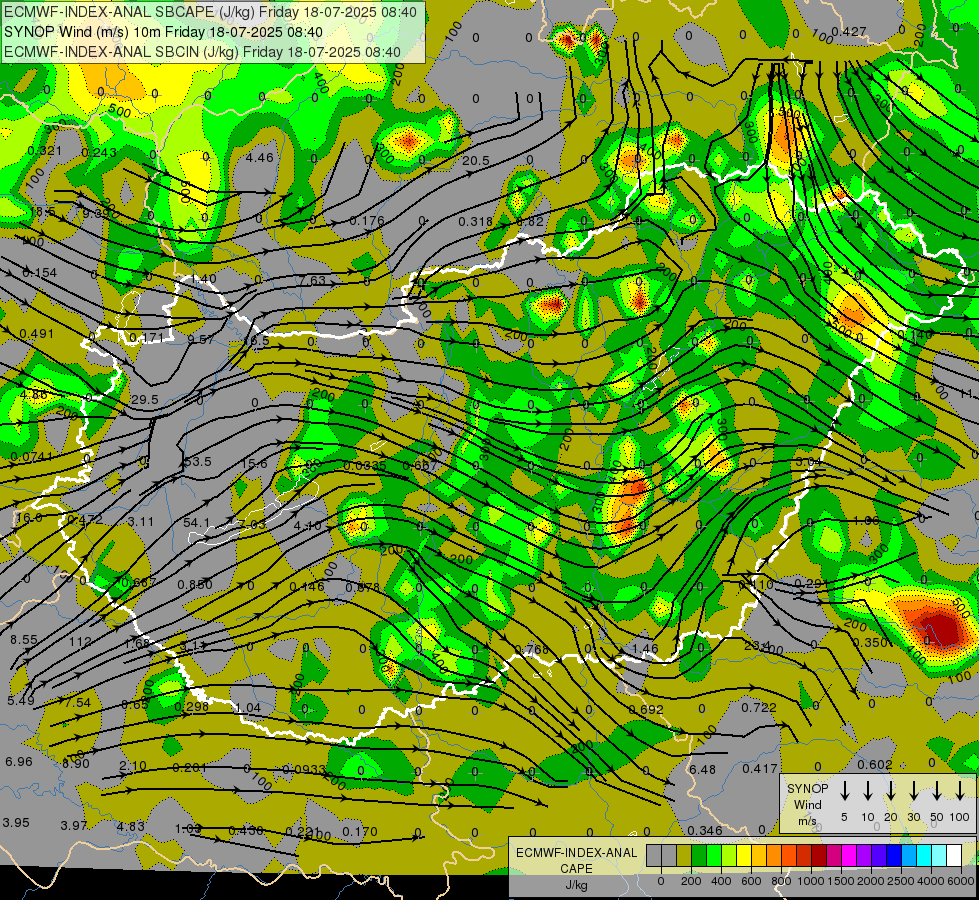
Task: Click the map value '0.0933'
Action: pyautogui.click(x=304, y=769)
